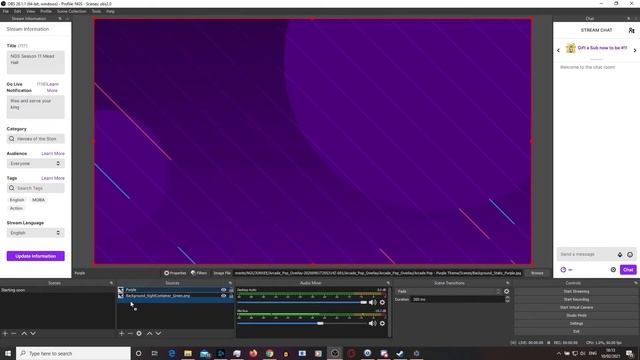
Task: Pop out the Audio Mixer dock
Action: 388,283
